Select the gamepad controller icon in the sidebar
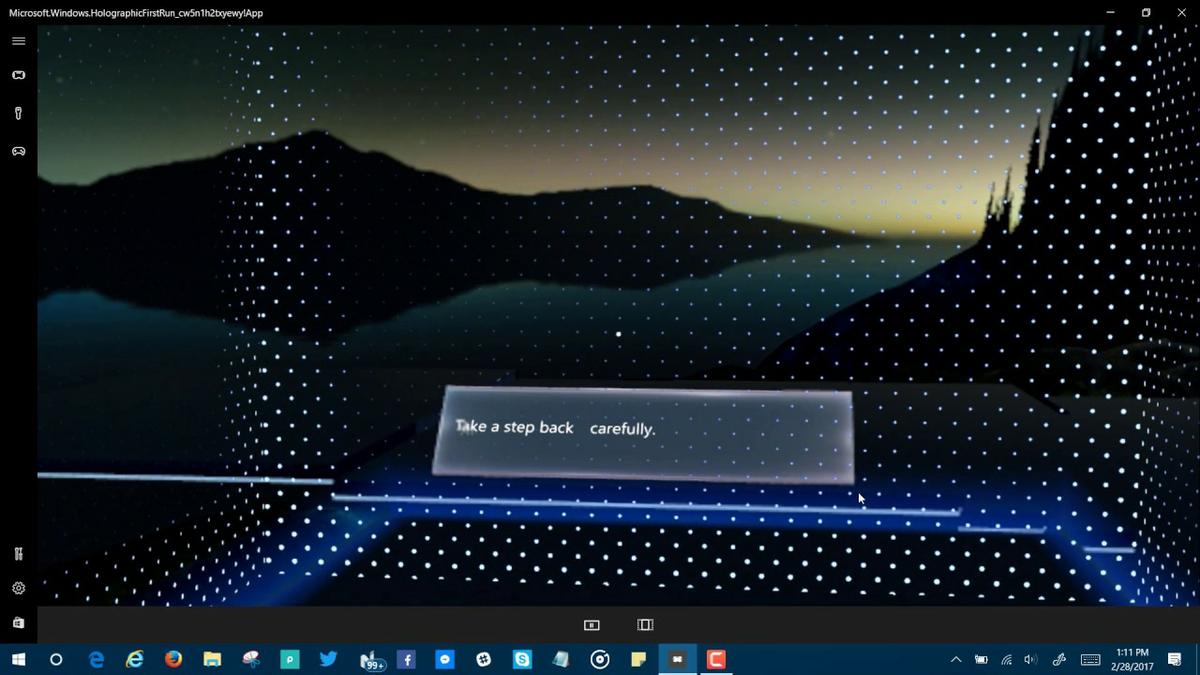1200x675 pixels. click(x=18, y=151)
